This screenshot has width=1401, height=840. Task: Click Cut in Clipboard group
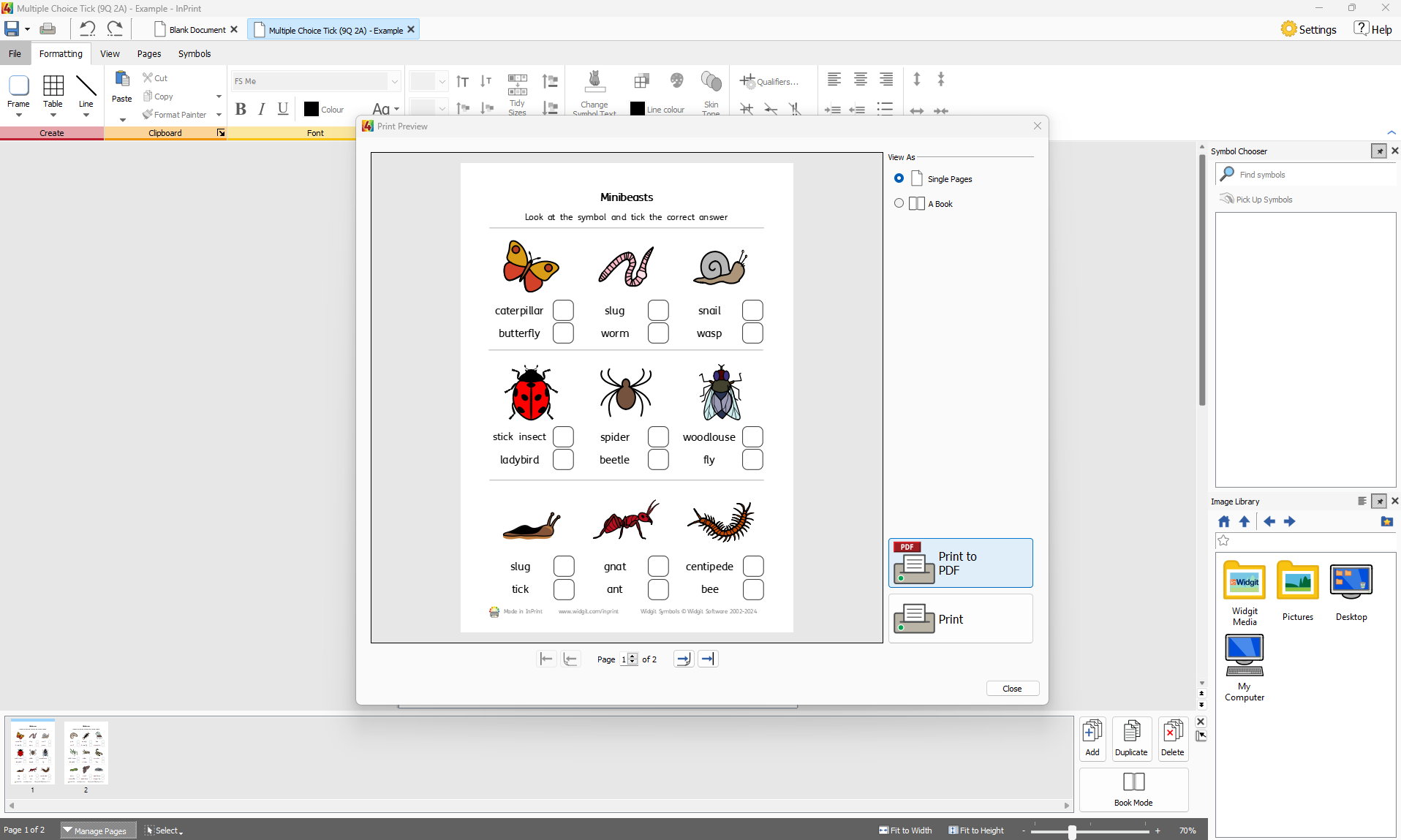[x=155, y=77]
